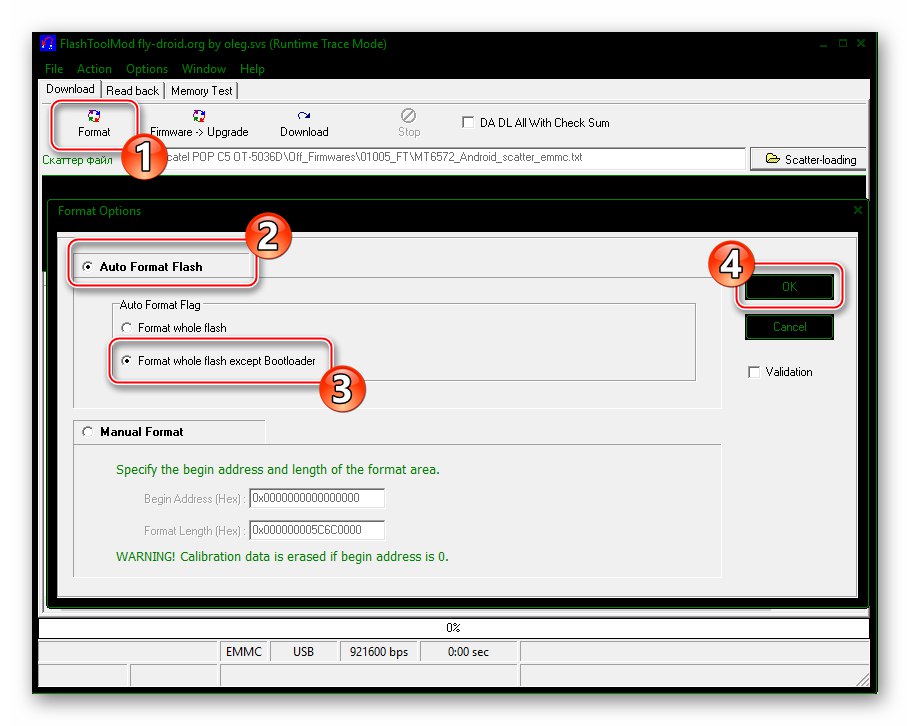
Task: Open the Action menu
Action: [94, 68]
